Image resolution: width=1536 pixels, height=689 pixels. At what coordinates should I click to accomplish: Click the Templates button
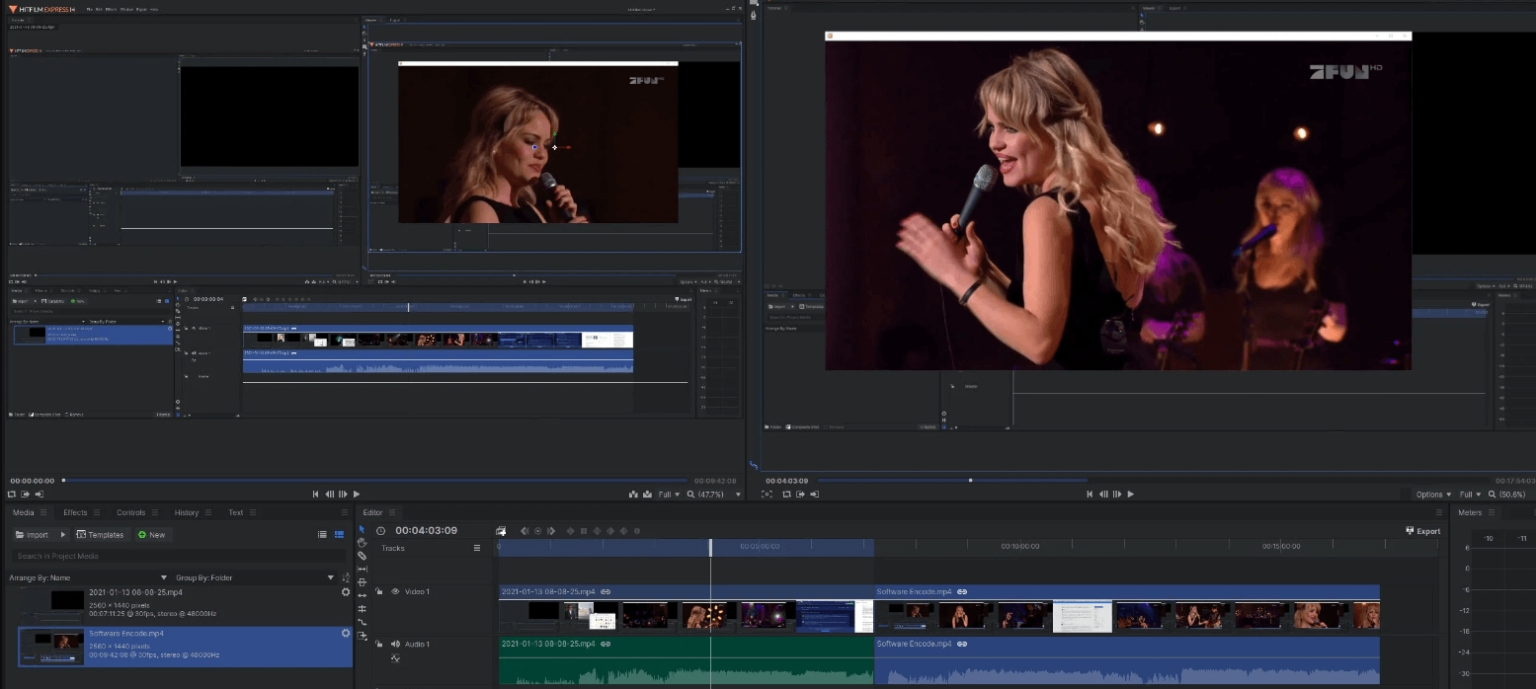coord(100,535)
